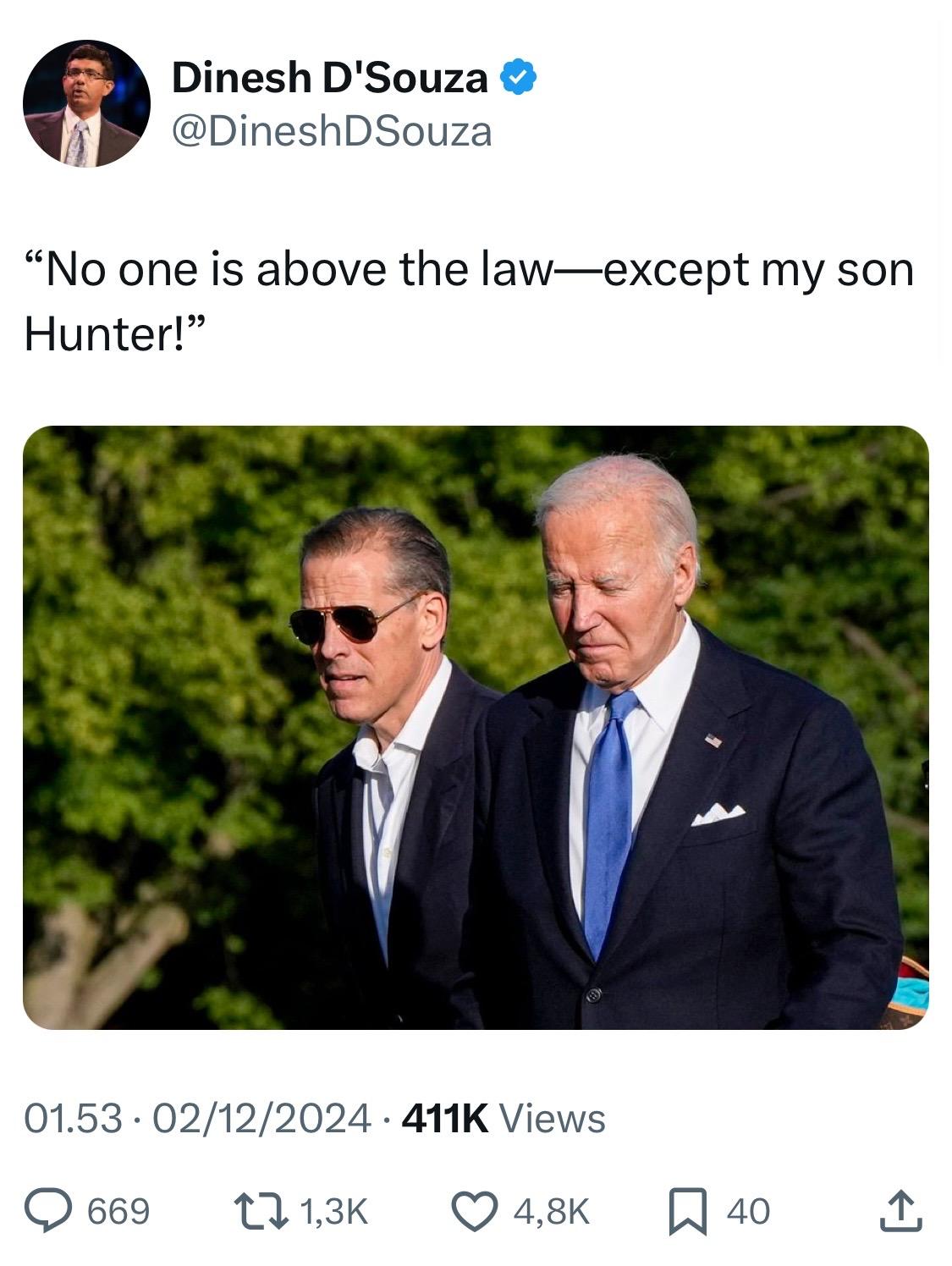The height and width of the screenshot is (1266, 952).
Task: Click the 02/12/2024 post date
Action: click(x=263, y=1119)
